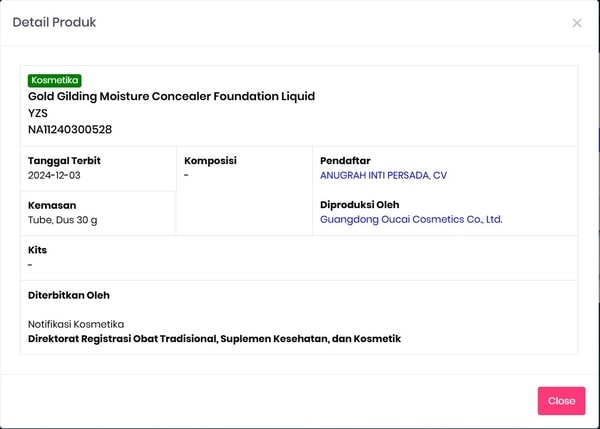The image size is (600, 429).
Task: Close the dialog with the X icon
Action: [577, 23]
